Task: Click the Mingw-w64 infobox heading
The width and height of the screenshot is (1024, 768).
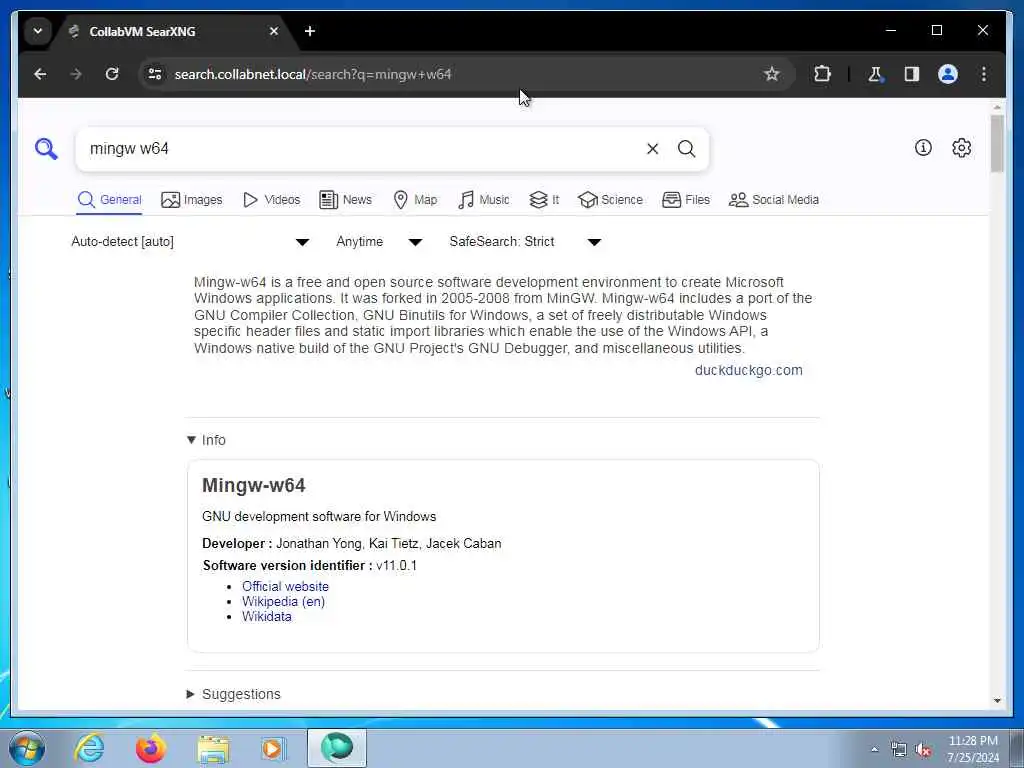Action: pos(254,485)
